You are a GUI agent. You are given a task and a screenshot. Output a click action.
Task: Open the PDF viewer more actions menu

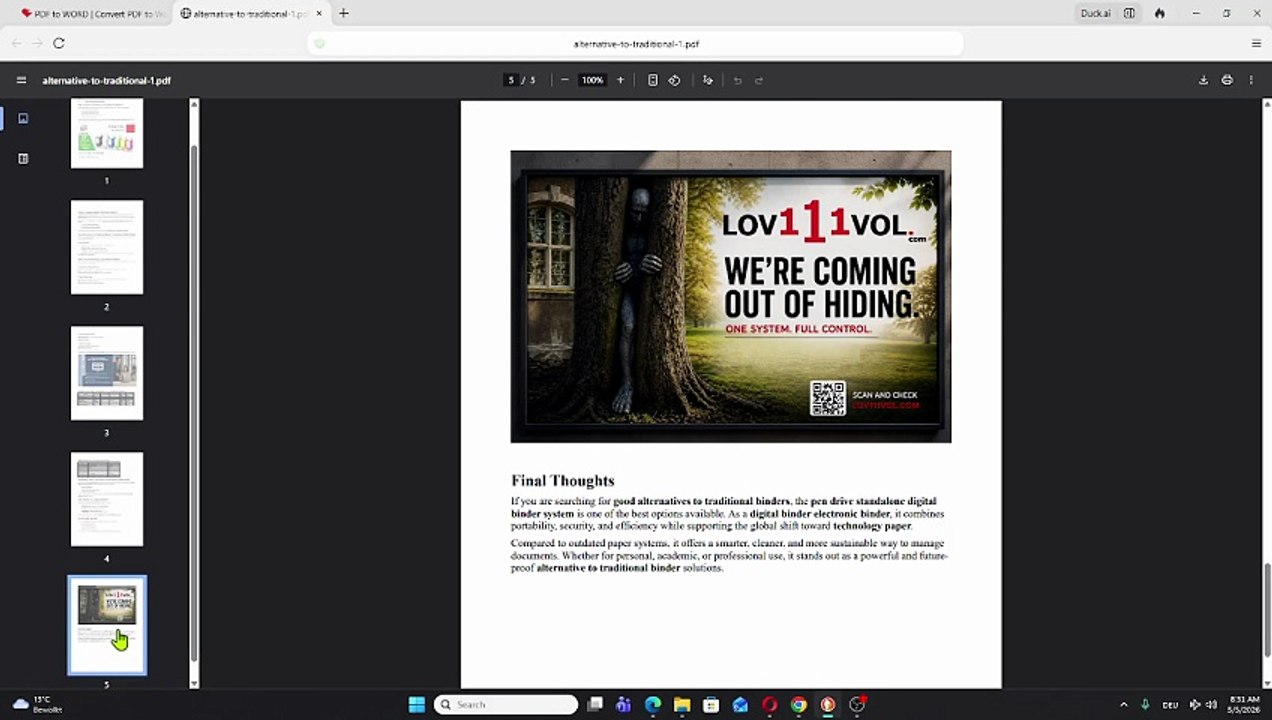pos(1251,80)
